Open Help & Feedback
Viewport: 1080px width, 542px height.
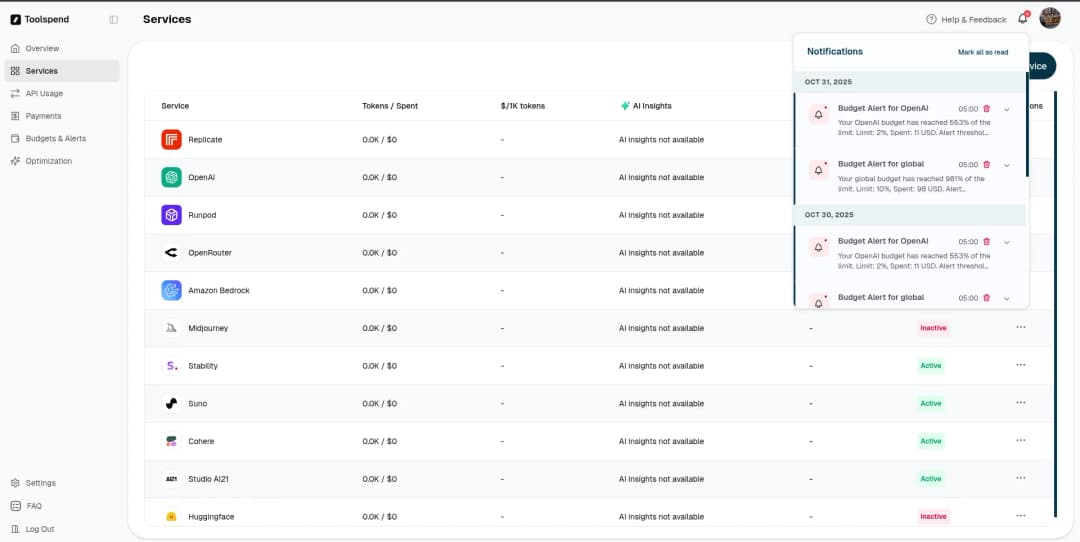tap(966, 19)
